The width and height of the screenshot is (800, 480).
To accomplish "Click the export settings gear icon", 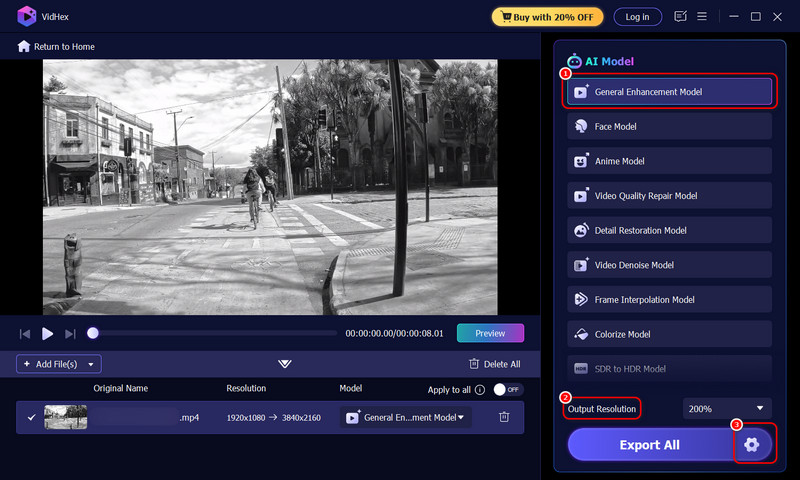I will 752,444.
